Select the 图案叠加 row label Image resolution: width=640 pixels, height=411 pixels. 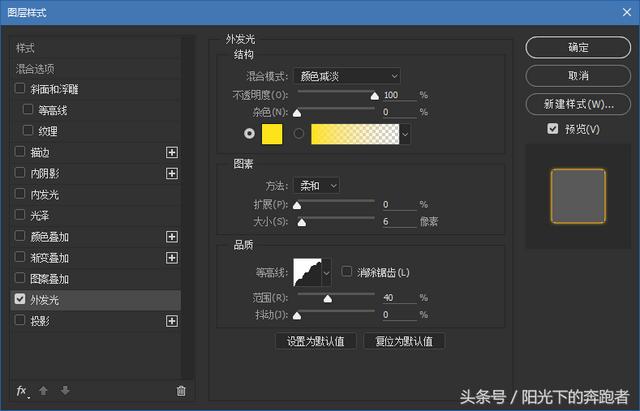click(x=49, y=279)
